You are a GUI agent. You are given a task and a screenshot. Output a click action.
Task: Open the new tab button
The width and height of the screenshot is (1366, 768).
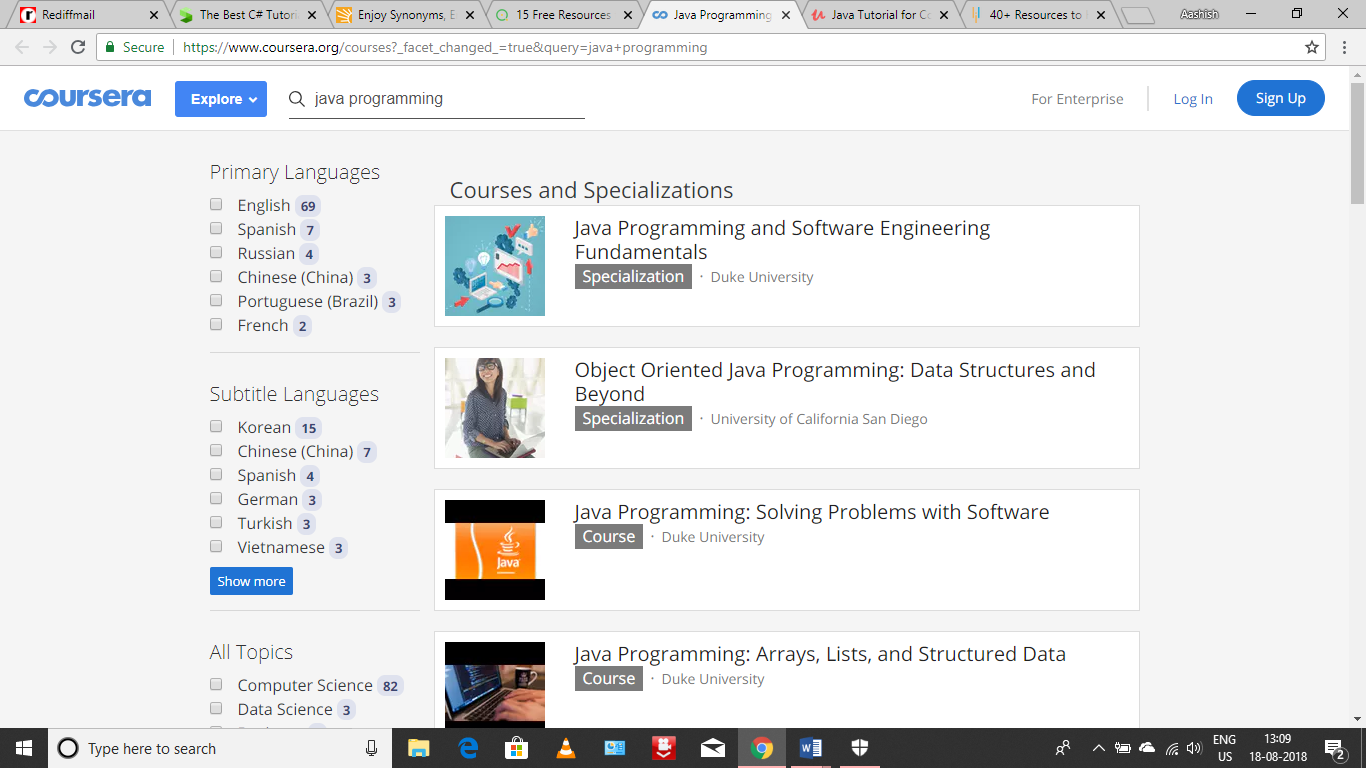[1138, 16]
